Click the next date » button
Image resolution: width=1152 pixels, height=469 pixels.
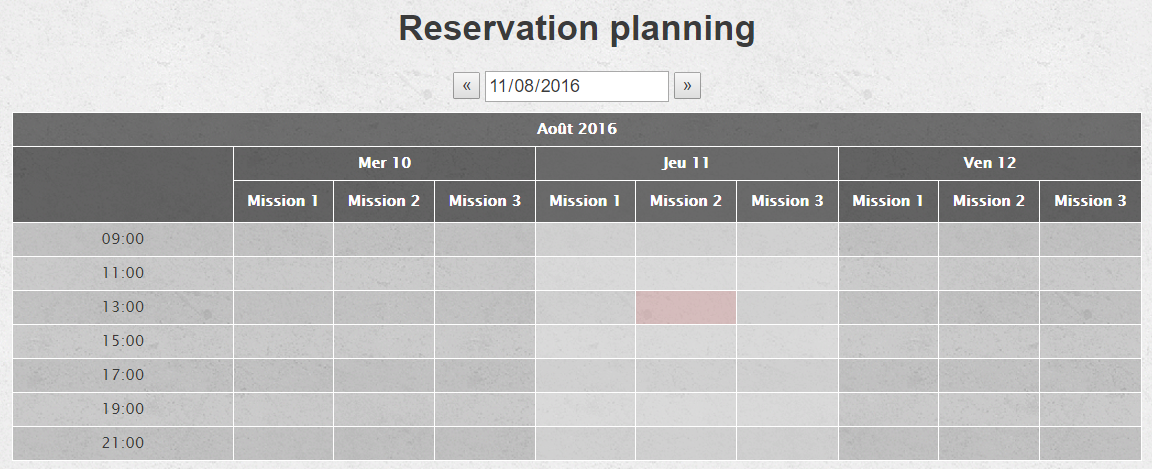pos(687,86)
